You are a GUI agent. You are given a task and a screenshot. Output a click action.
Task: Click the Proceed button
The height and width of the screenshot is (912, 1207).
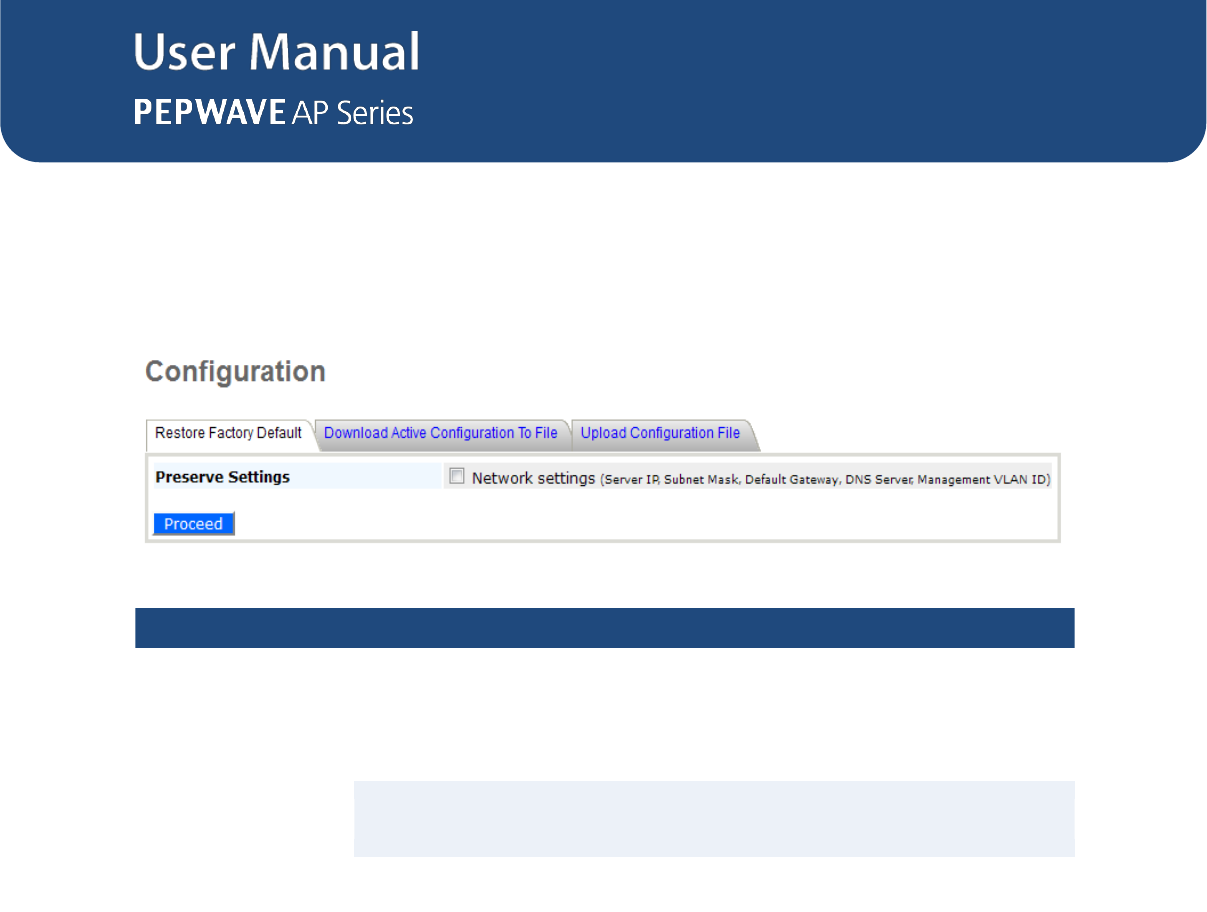pos(194,524)
